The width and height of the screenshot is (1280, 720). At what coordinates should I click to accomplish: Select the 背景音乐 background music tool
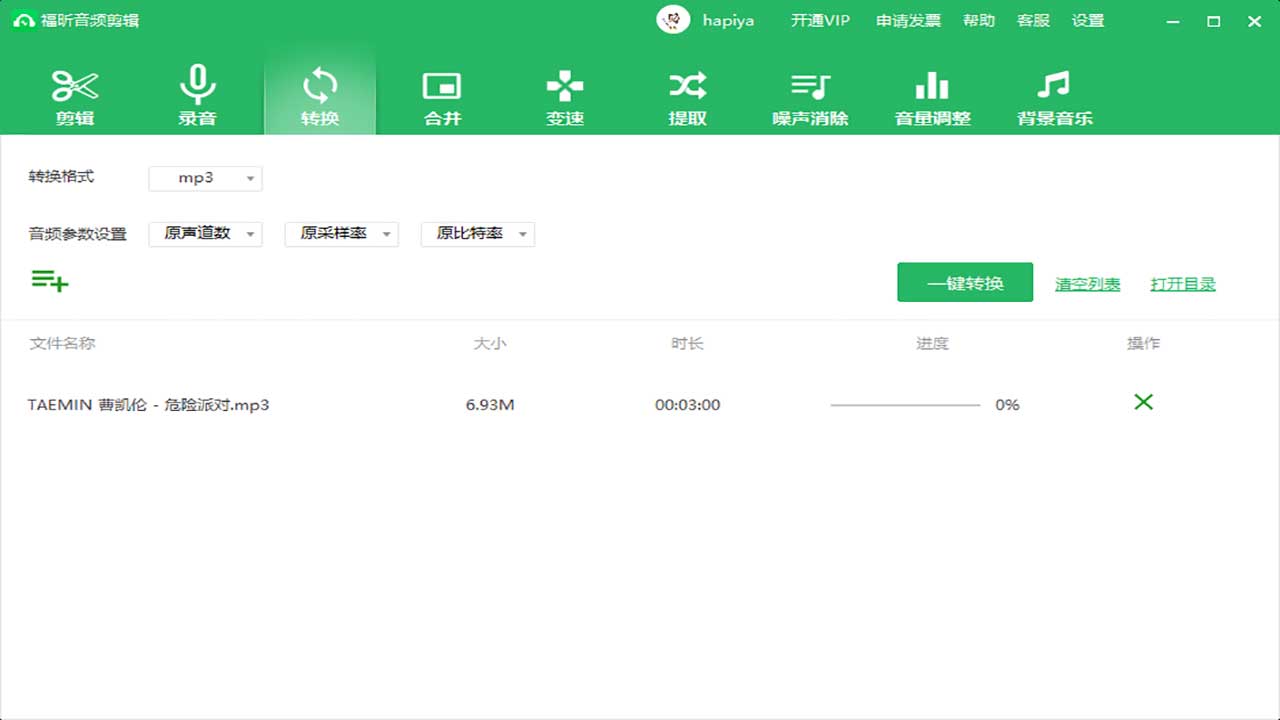click(1054, 97)
